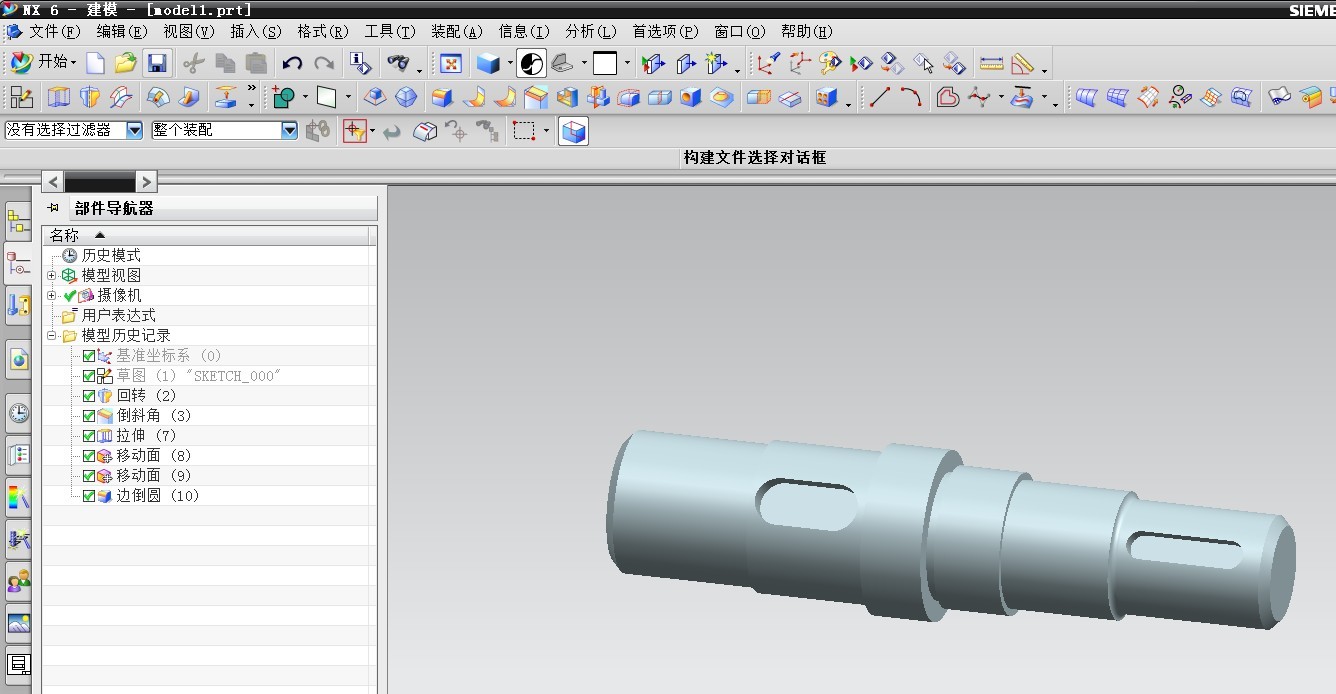Click the offset curve heart-shaped icon

pyautogui.click(x=948, y=97)
